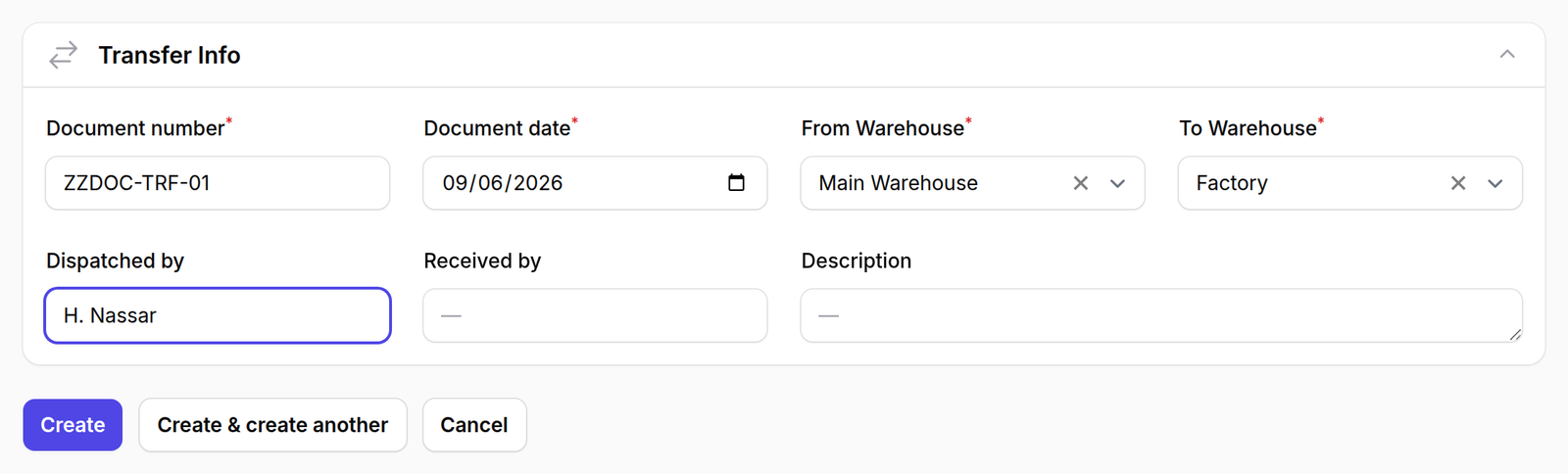1568x474 pixels.
Task: Click the transfer arrows icon beside Transfer Info
Action: (x=64, y=55)
